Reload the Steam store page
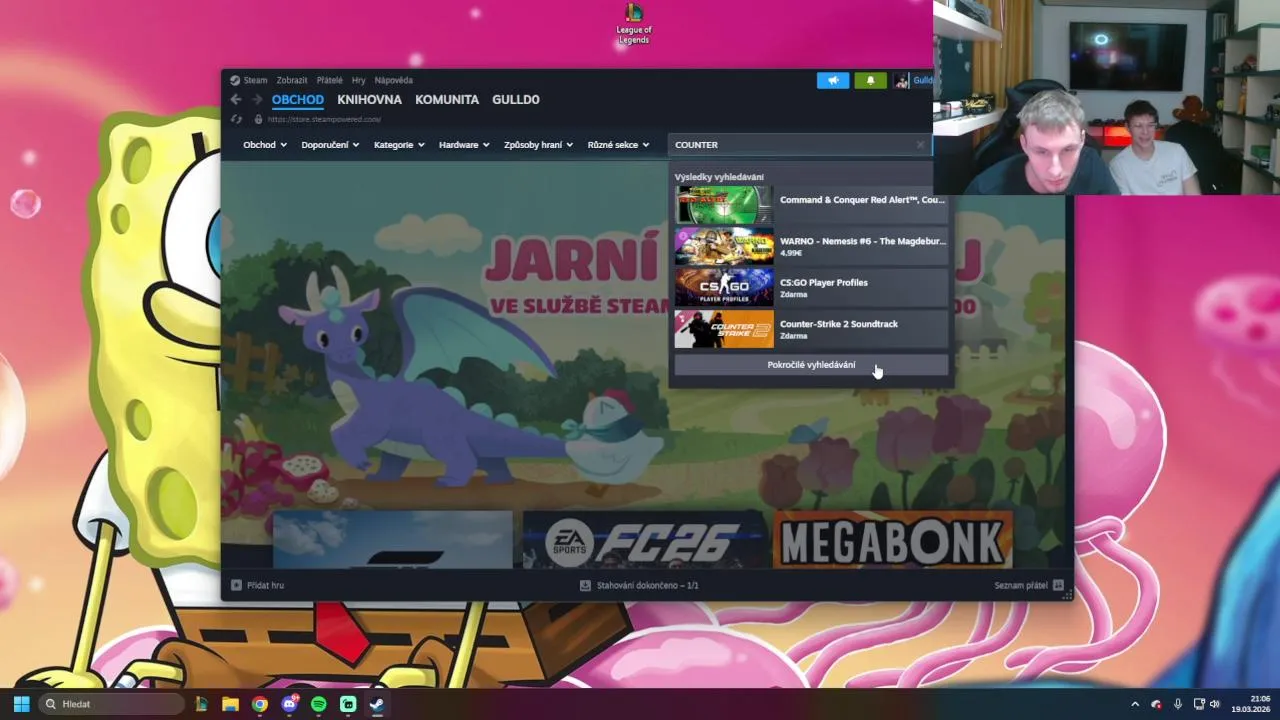Image resolution: width=1280 pixels, height=720 pixels. pyautogui.click(x=237, y=119)
